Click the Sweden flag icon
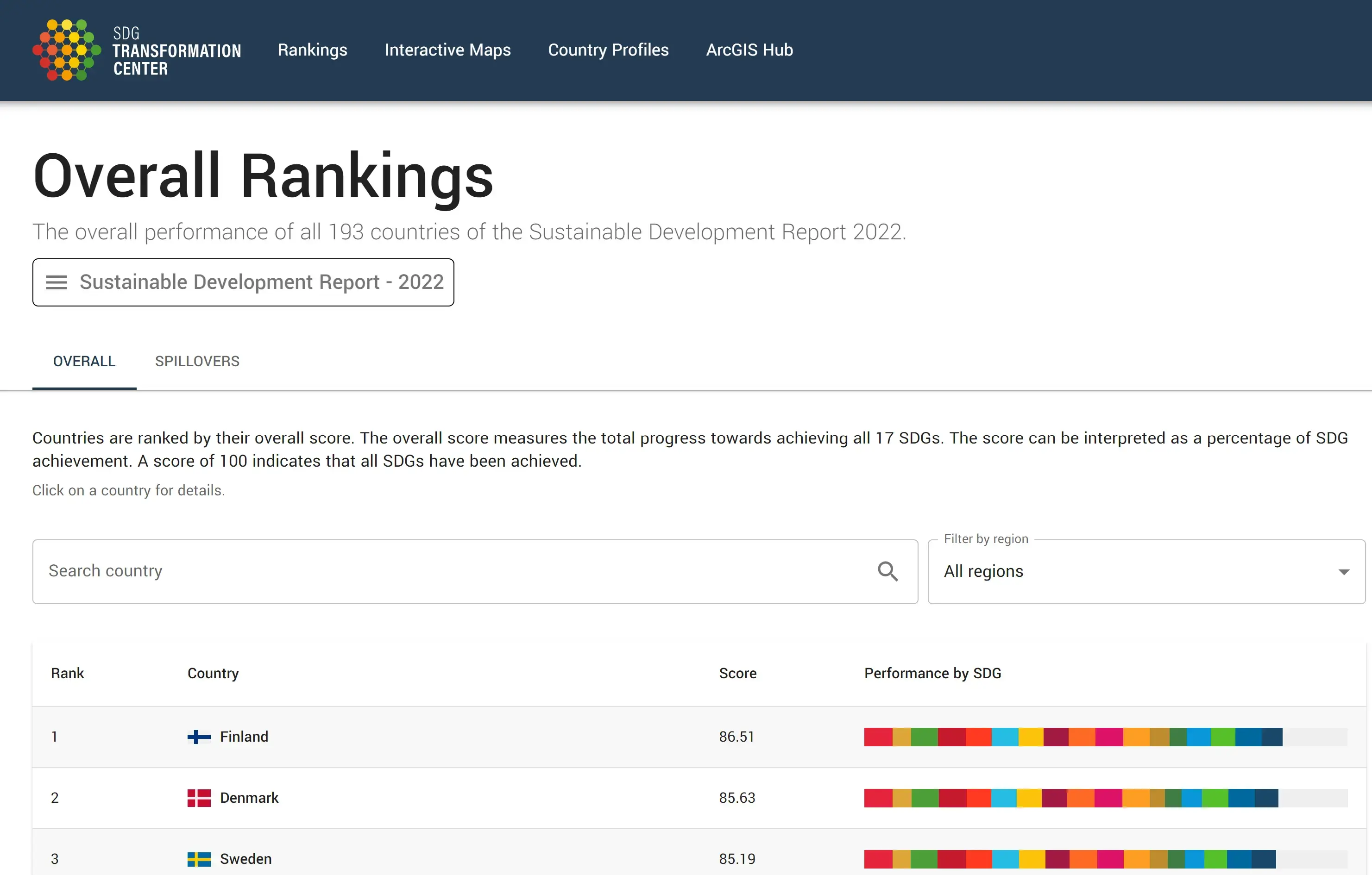This screenshot has height=875, width=1372. click(x=199, y=858)
